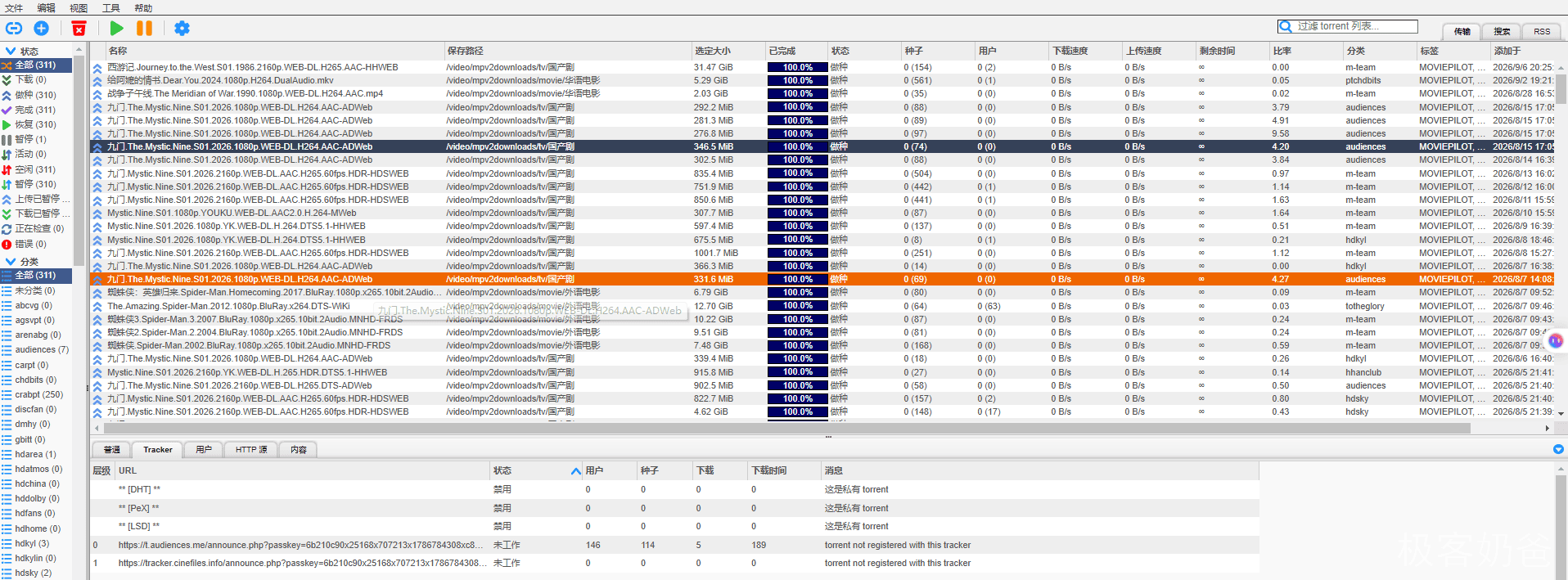Select the crabpt (250) category
Viewport: 1568px width, 580px height.
coord(38,394)
